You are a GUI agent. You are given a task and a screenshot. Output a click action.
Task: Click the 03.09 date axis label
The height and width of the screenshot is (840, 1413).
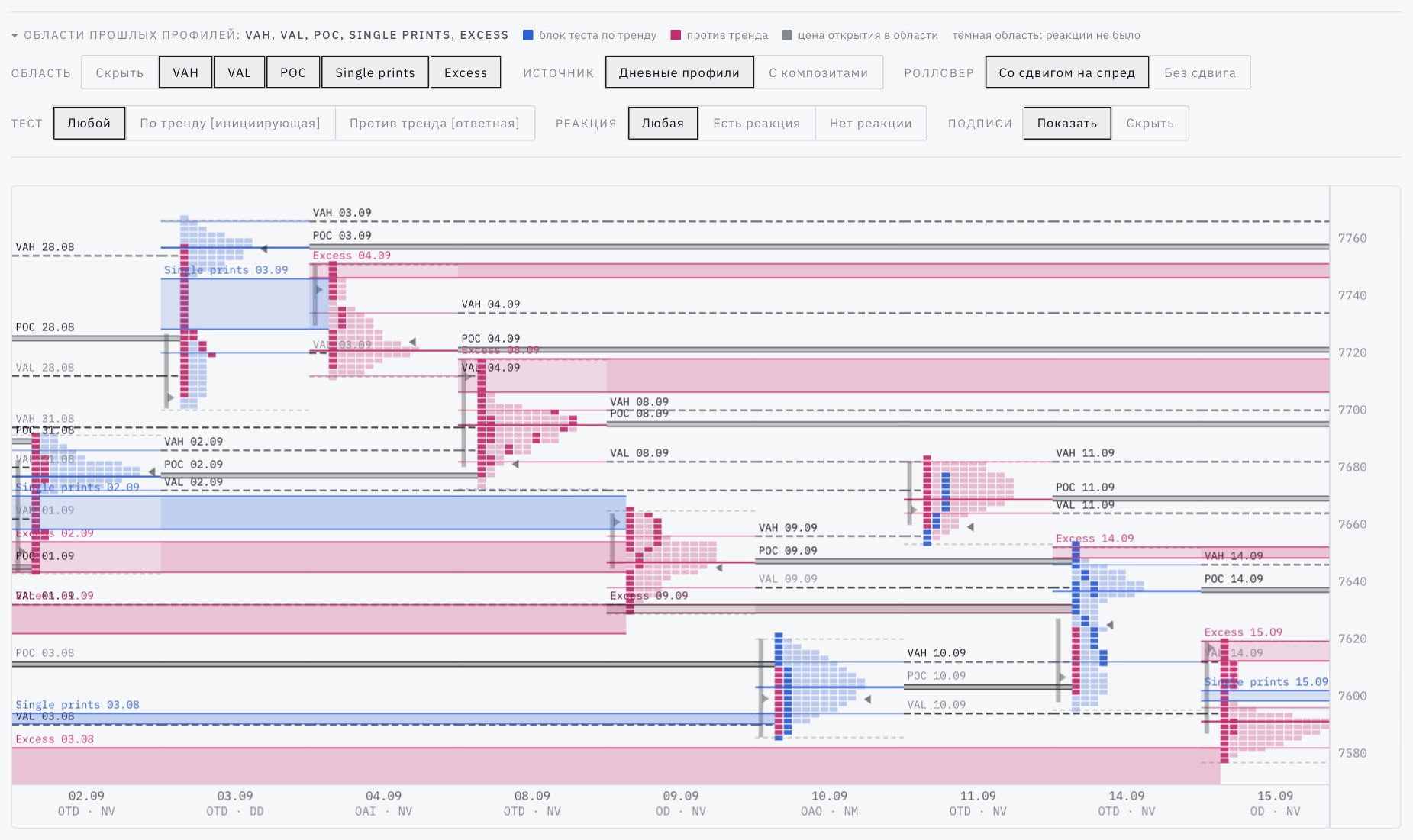tap(235, 796)
